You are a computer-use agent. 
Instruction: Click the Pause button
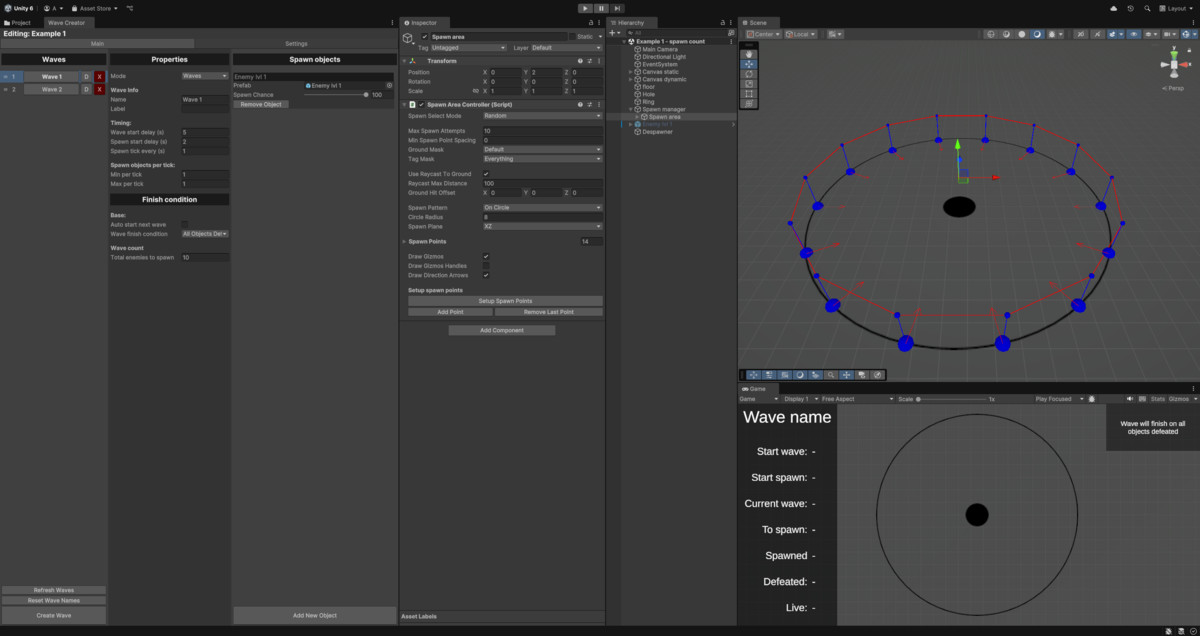click(601, 8)
